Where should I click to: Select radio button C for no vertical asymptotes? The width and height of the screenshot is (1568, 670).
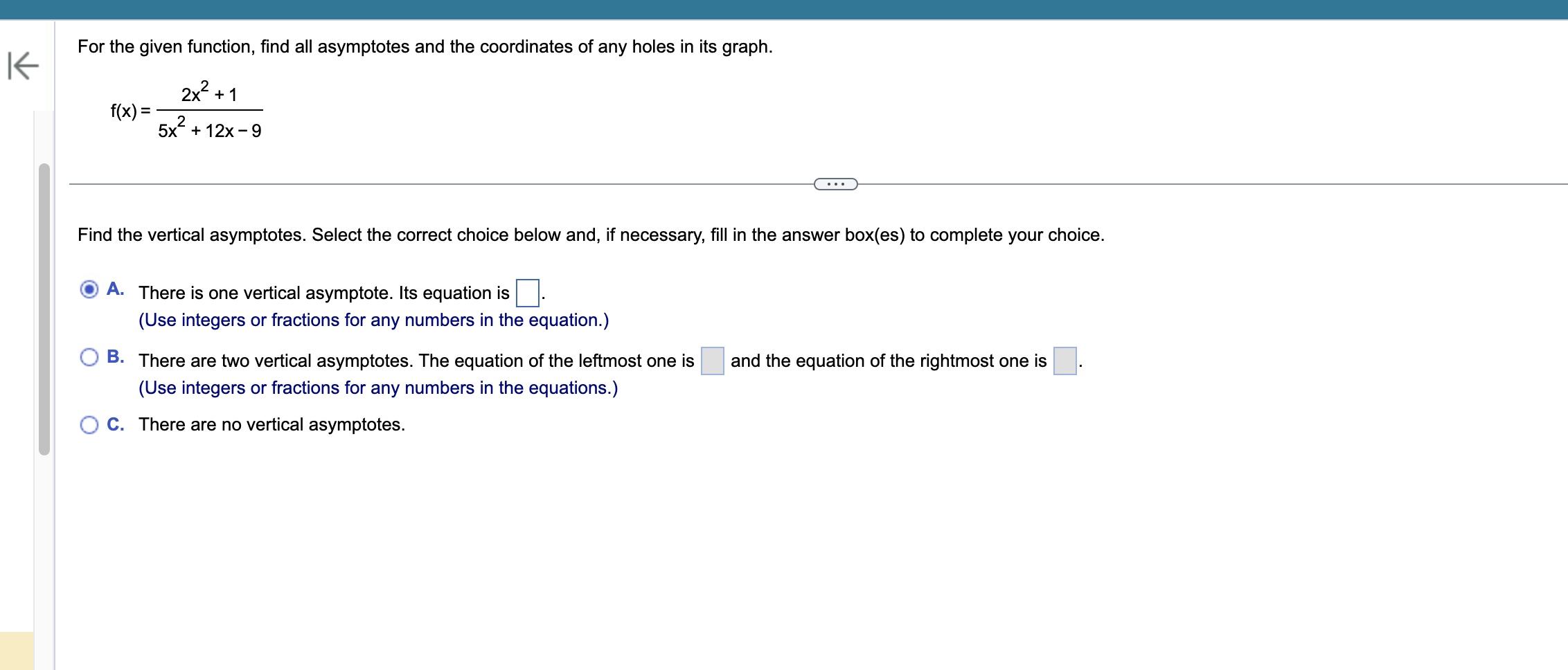click(90, 425)
